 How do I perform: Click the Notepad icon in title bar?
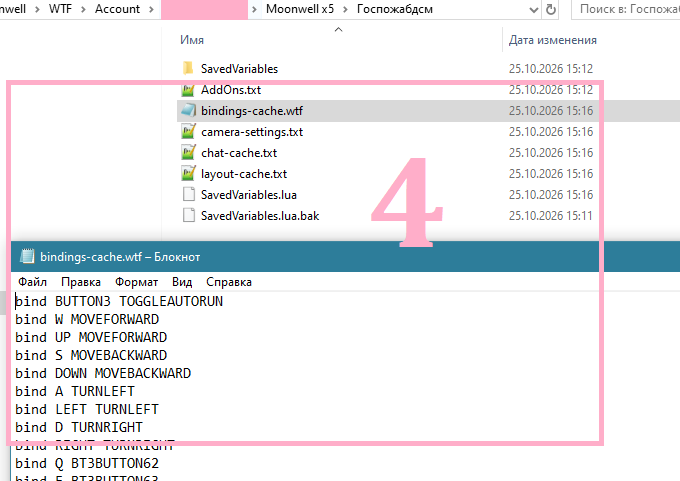(27, 257)
